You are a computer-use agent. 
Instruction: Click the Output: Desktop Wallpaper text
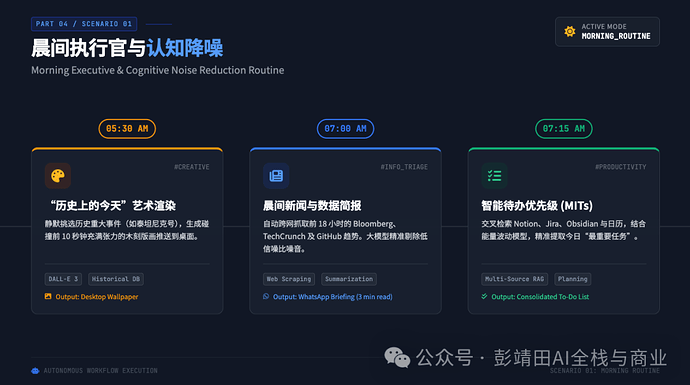(x=97, y=297)
